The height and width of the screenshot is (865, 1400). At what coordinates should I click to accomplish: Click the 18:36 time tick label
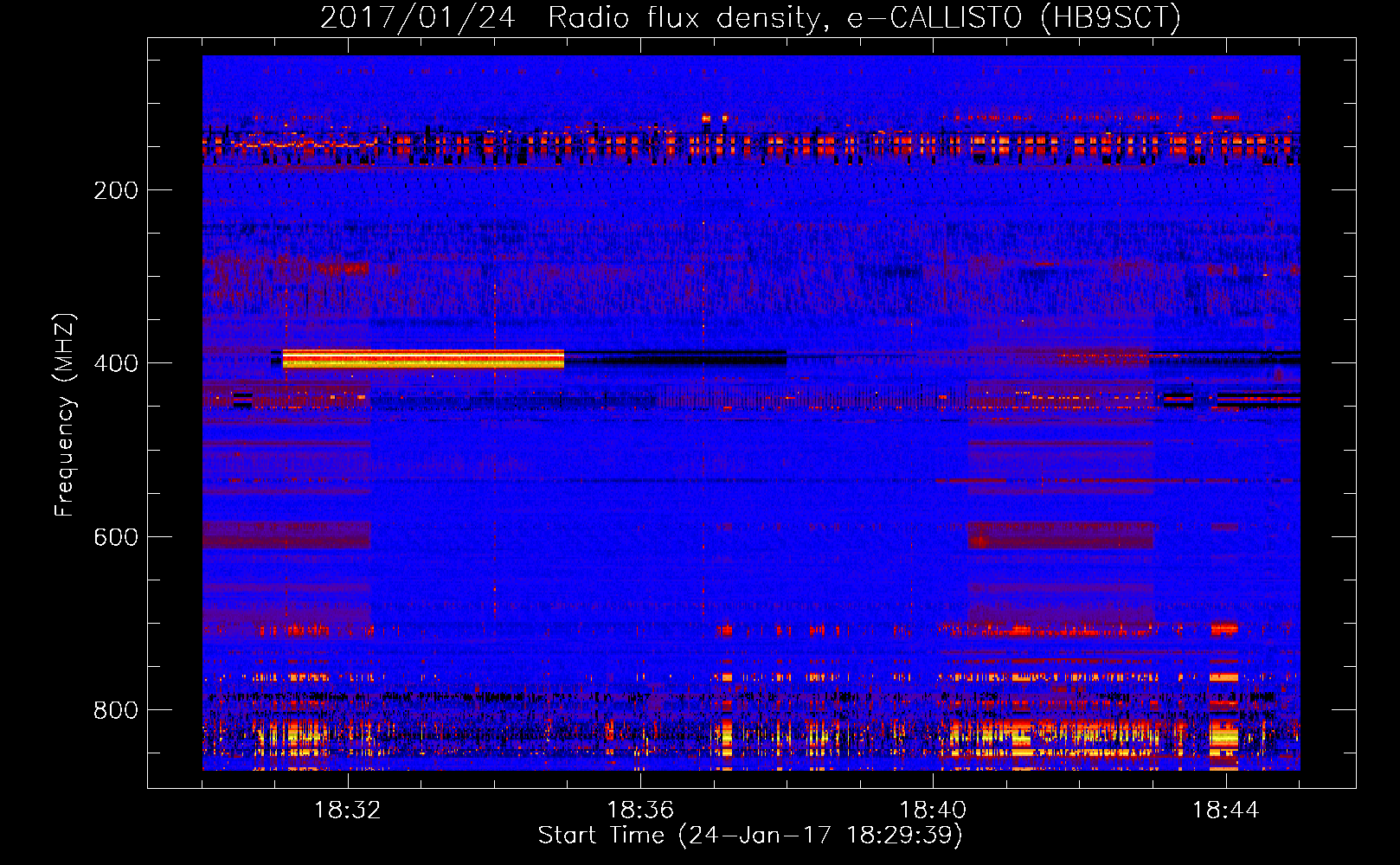[640, 811]
